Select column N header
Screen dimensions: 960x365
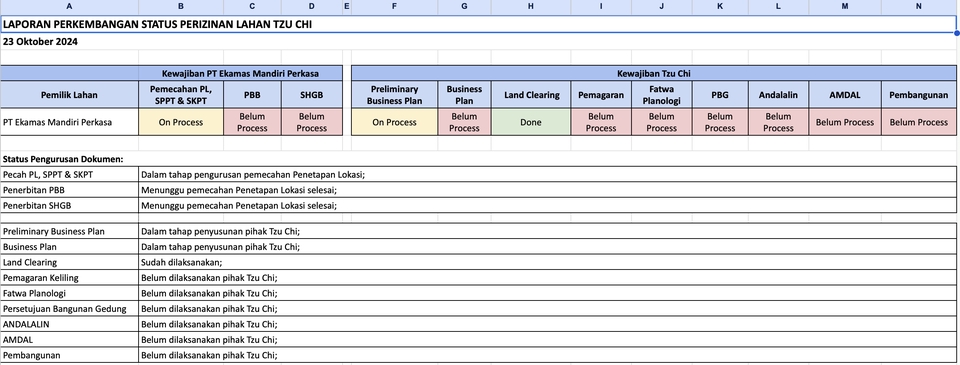[919, 7]
